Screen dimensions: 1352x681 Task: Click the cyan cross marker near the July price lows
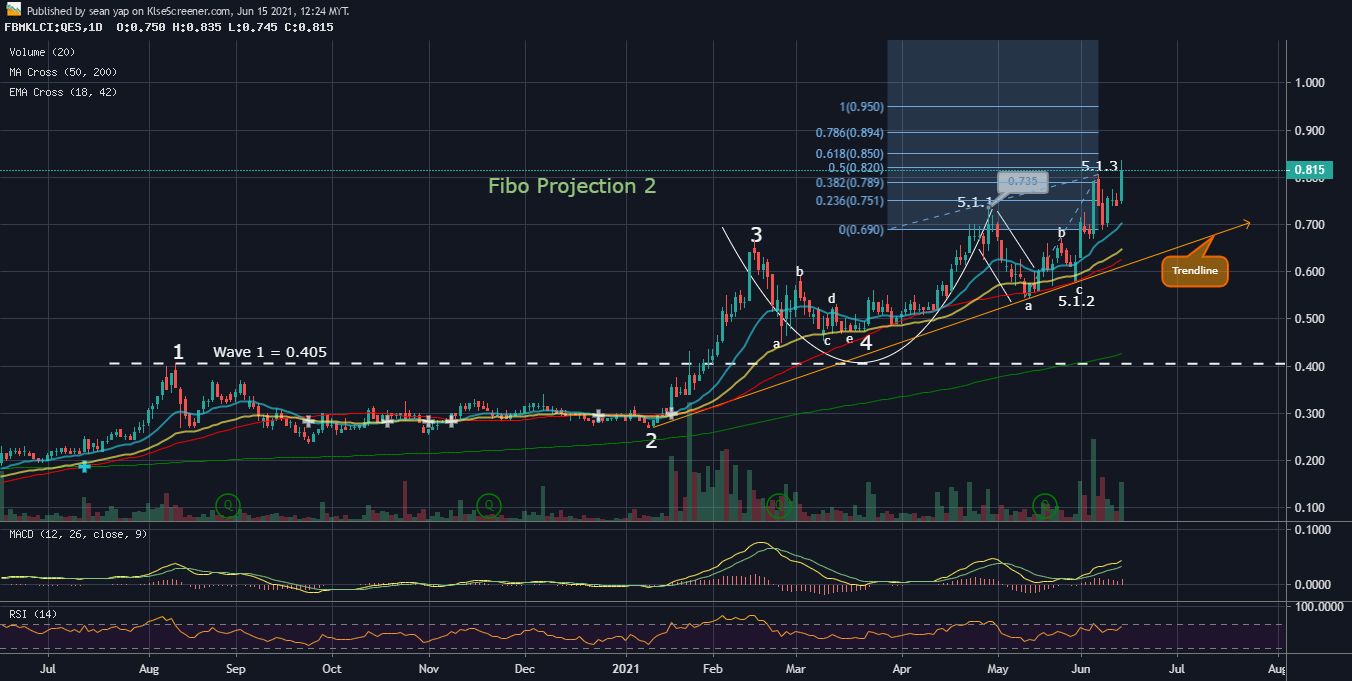[x=84, y=466]
